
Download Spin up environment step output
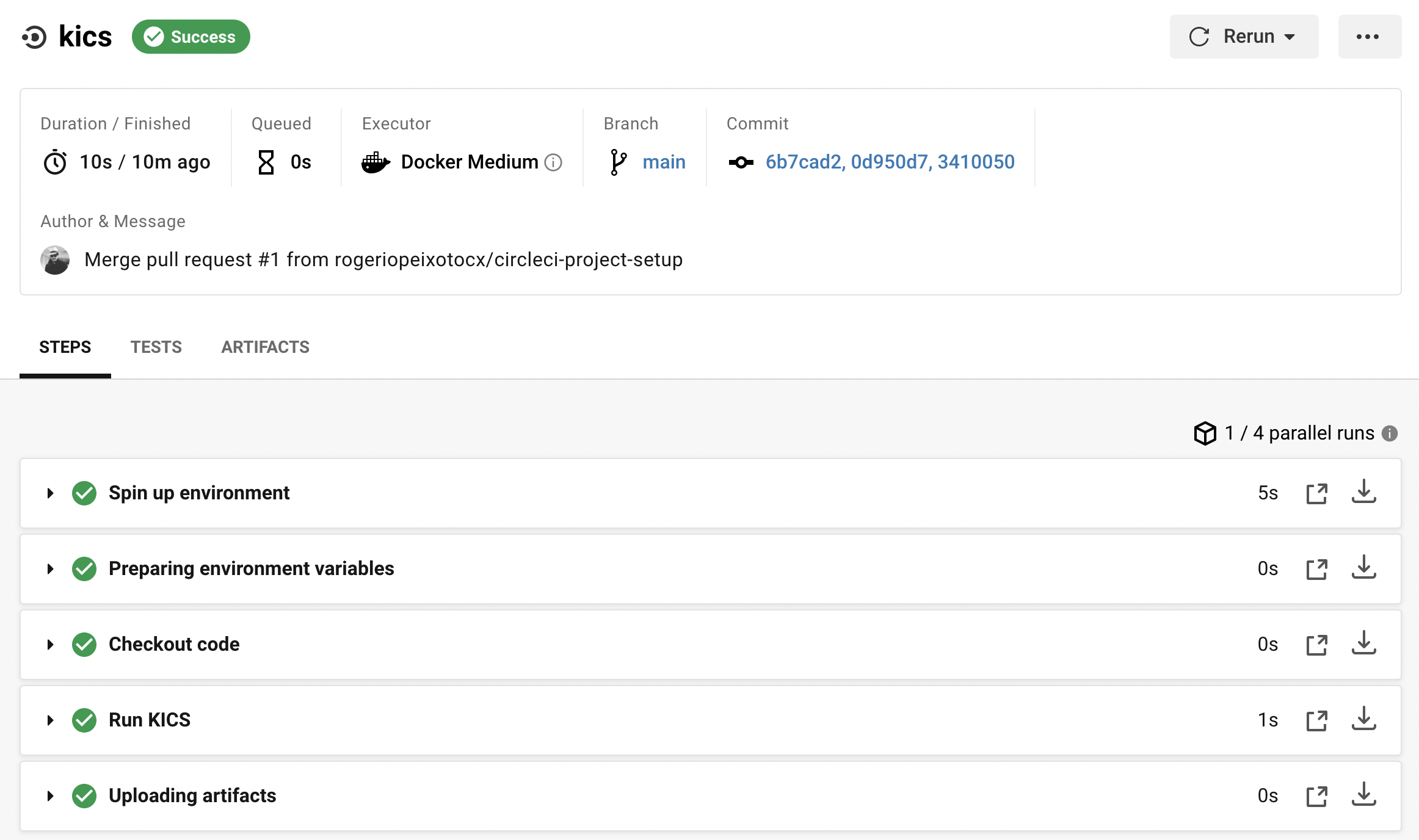1363,492
